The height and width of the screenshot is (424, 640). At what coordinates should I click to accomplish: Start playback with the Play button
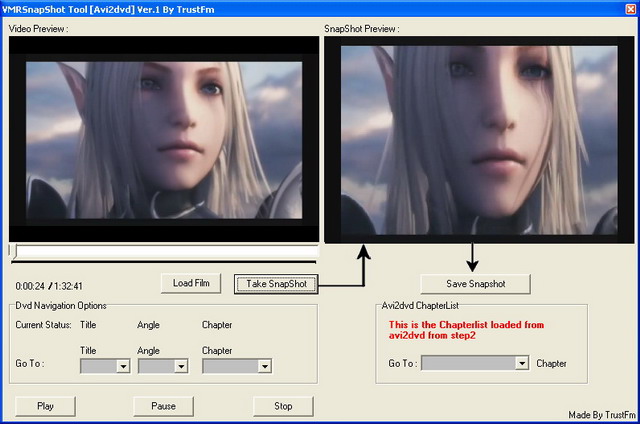(45, 406)
